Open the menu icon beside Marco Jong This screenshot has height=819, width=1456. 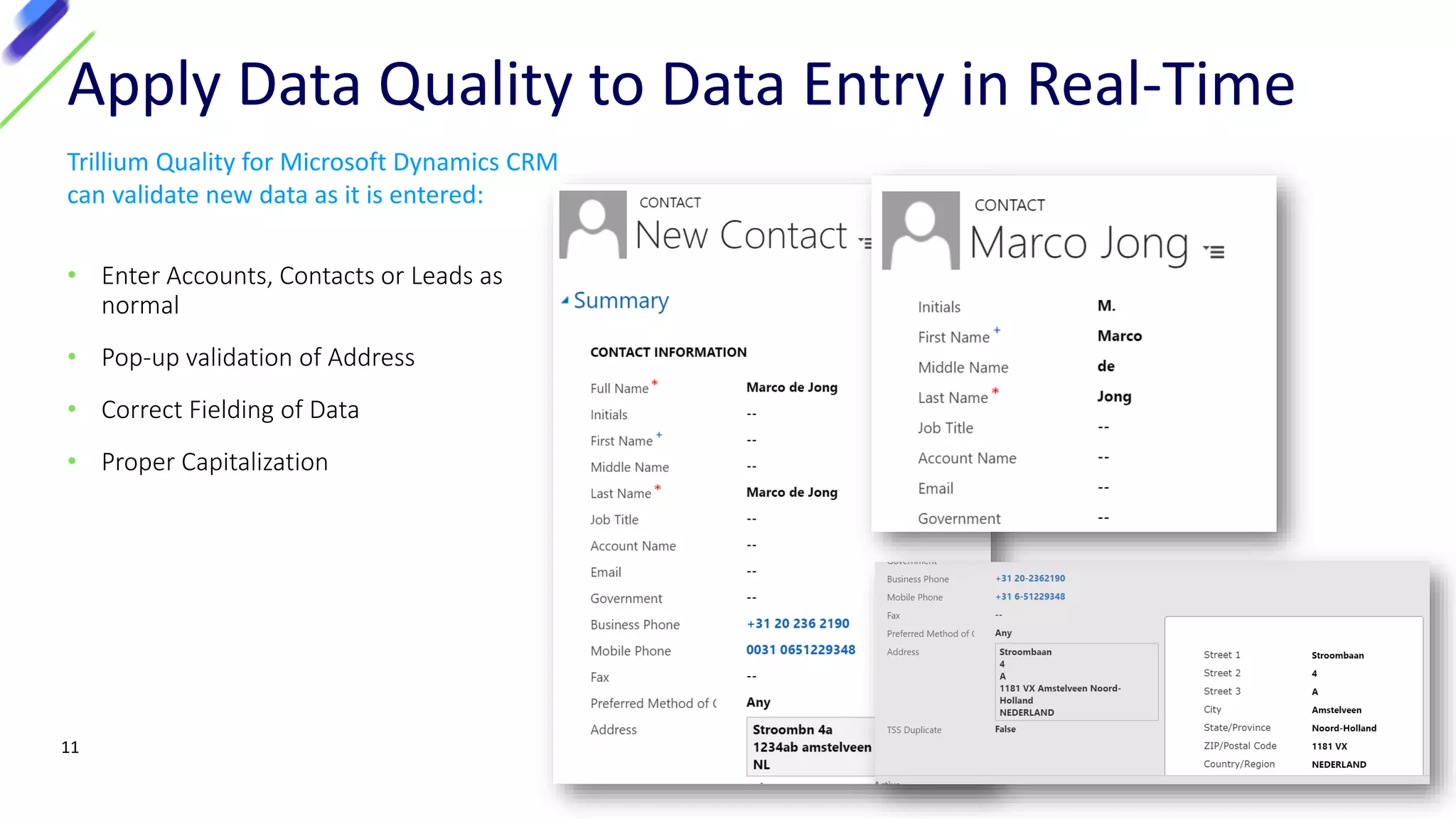tap(1214, 251)
